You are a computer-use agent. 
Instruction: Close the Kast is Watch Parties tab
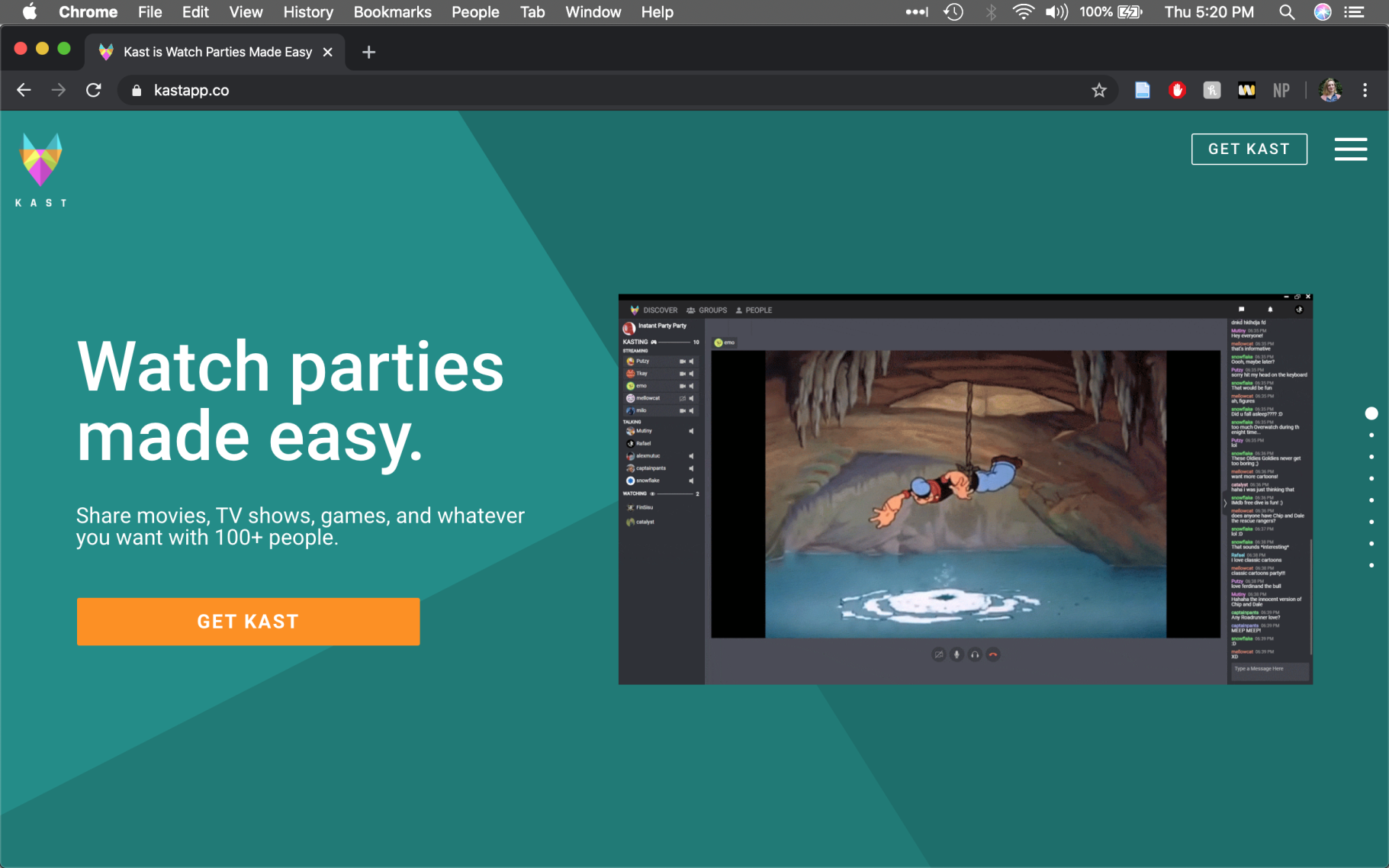(x=327, y=52)
